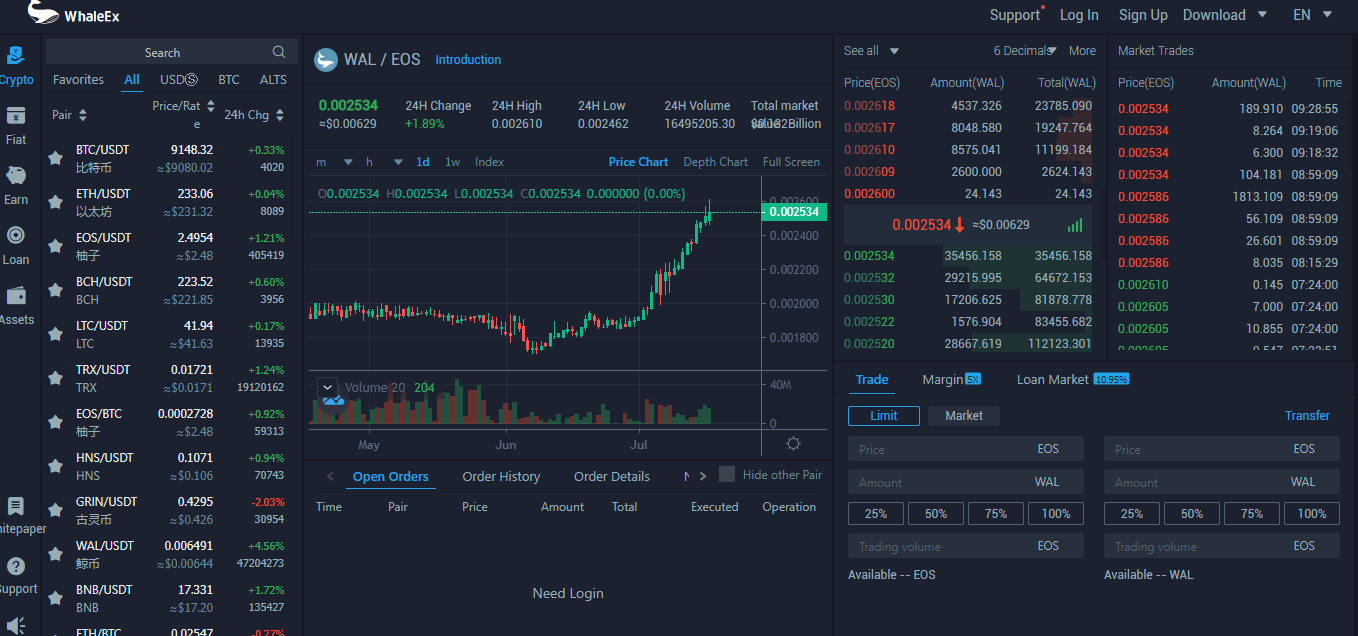Toggle Hide other Pair checkbox
This screenshot has width=1358, height=636.
coord(727,474)
